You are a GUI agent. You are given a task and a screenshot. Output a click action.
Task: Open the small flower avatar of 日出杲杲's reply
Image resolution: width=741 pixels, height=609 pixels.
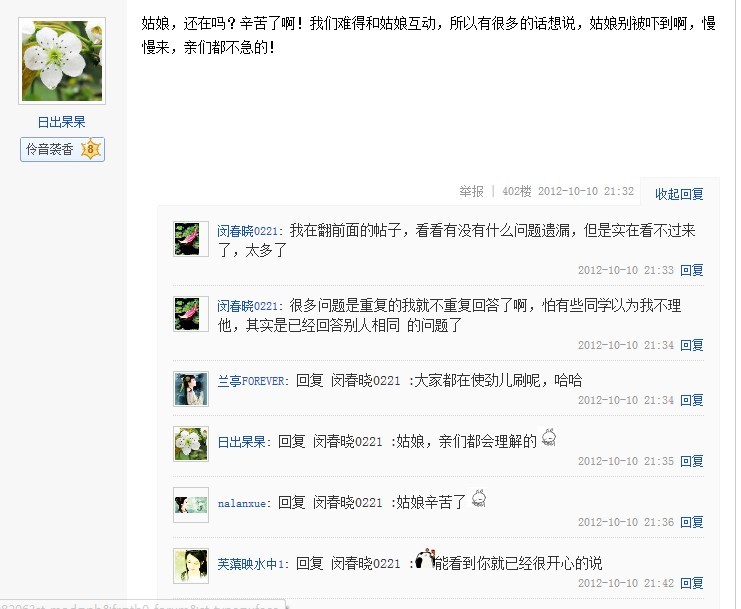pyautogui.click(x=191, y=444)
